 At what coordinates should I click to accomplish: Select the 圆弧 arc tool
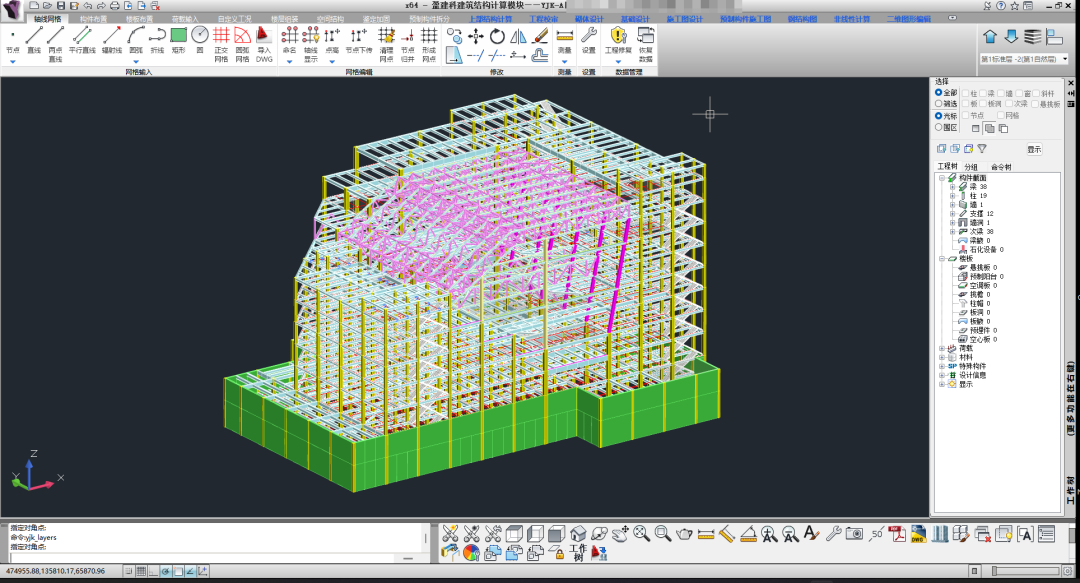coord(136,41)
